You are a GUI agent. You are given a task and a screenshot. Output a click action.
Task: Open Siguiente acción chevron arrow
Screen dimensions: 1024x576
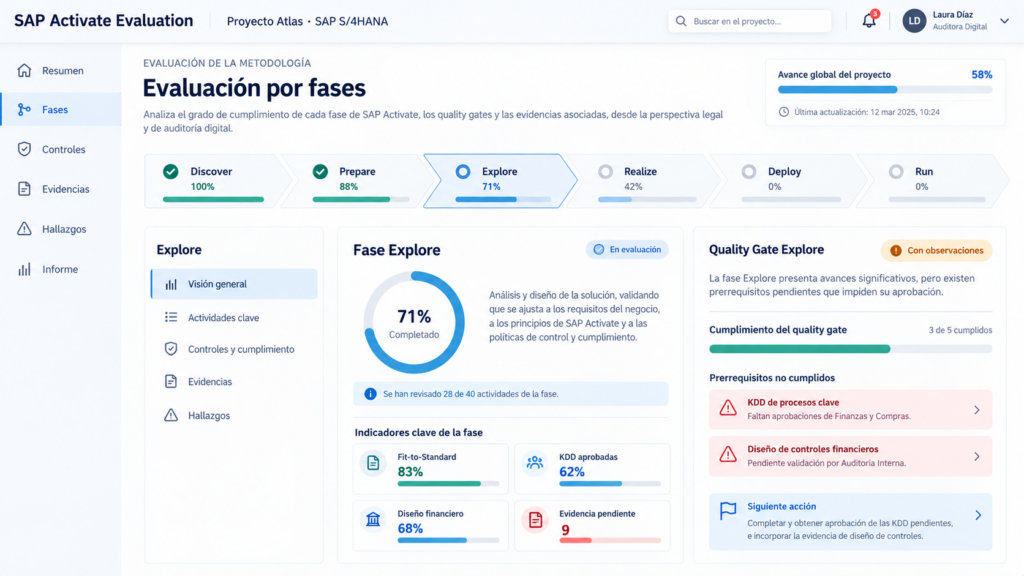pyautogui.click(x=978, y=515)
